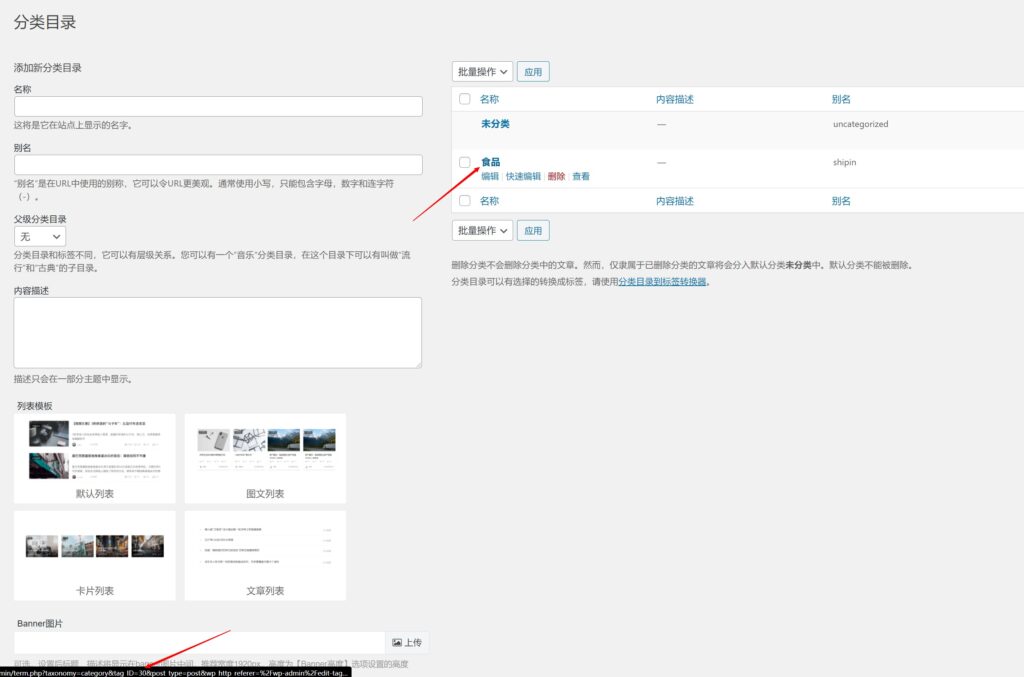This screenshot has height=677, width=1024.
Task: Click the bottom 应用 button
Action: [x=533, y=230]
